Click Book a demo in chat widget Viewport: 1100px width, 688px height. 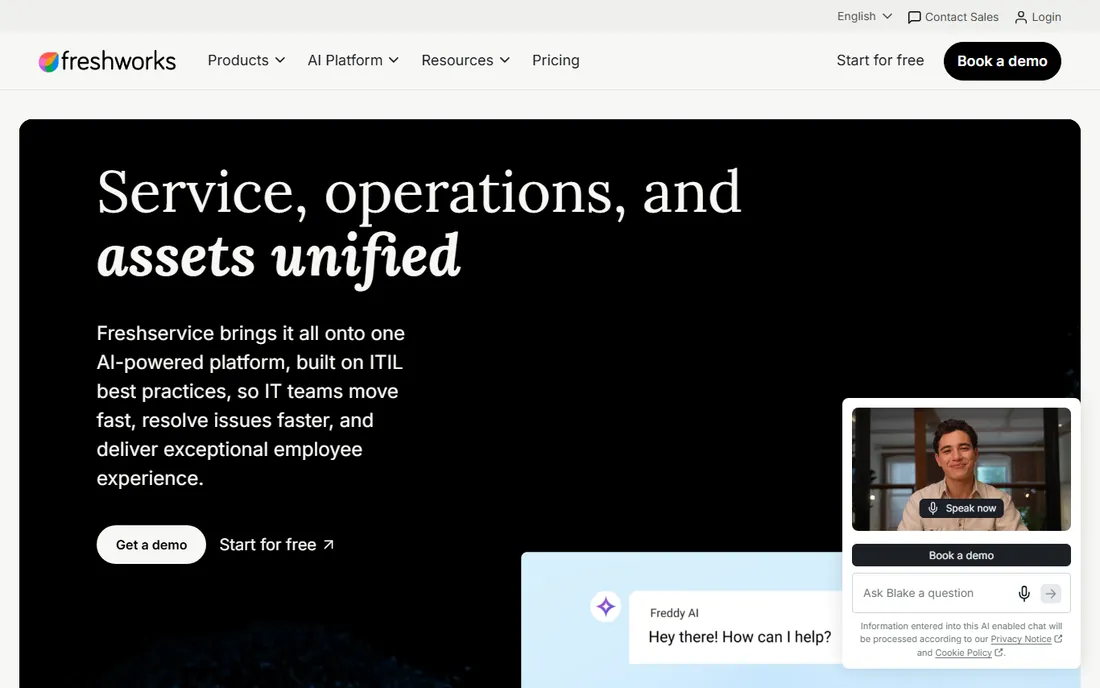click(x=961, y=555)
